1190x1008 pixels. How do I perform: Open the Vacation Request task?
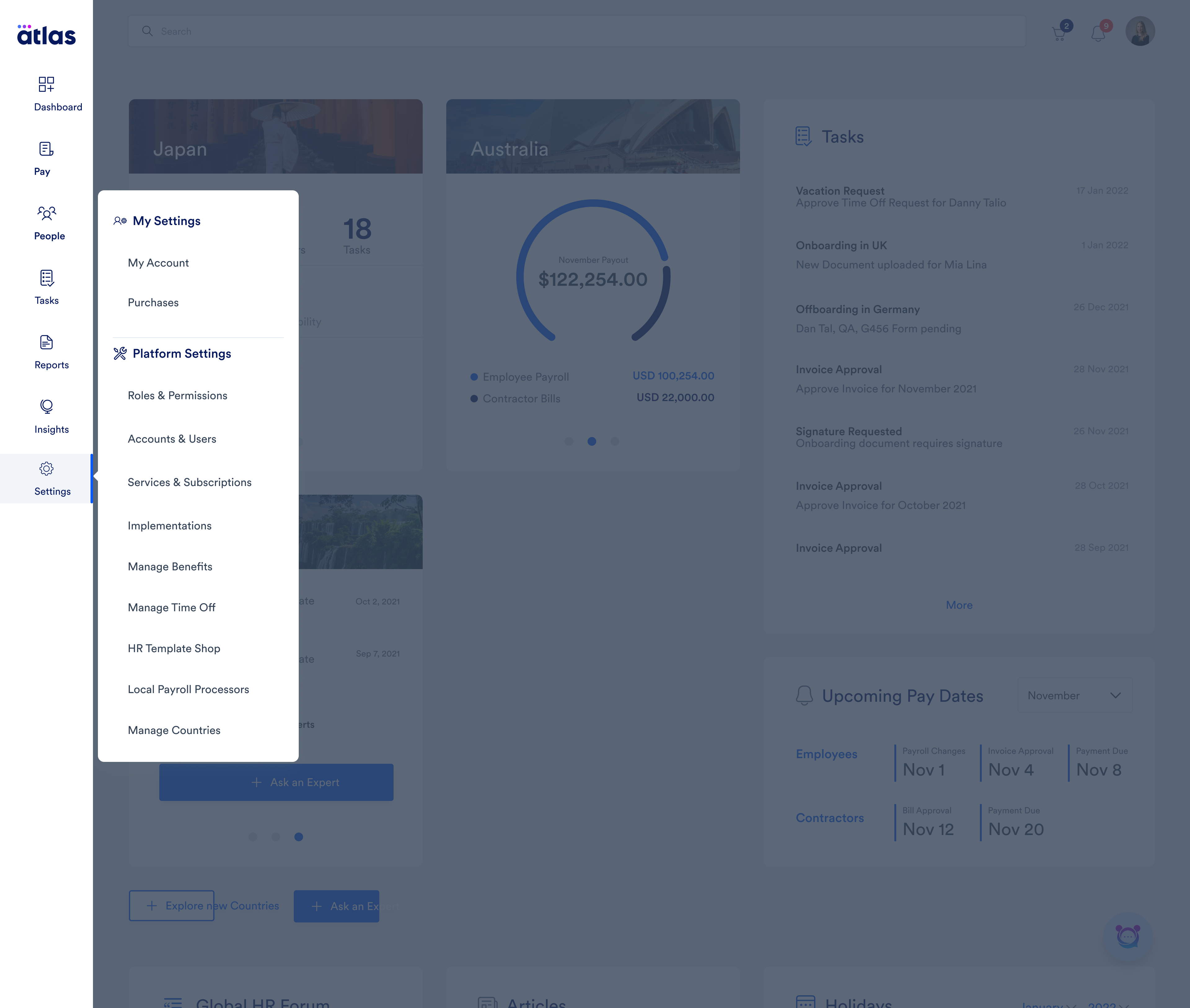[962, 197]
